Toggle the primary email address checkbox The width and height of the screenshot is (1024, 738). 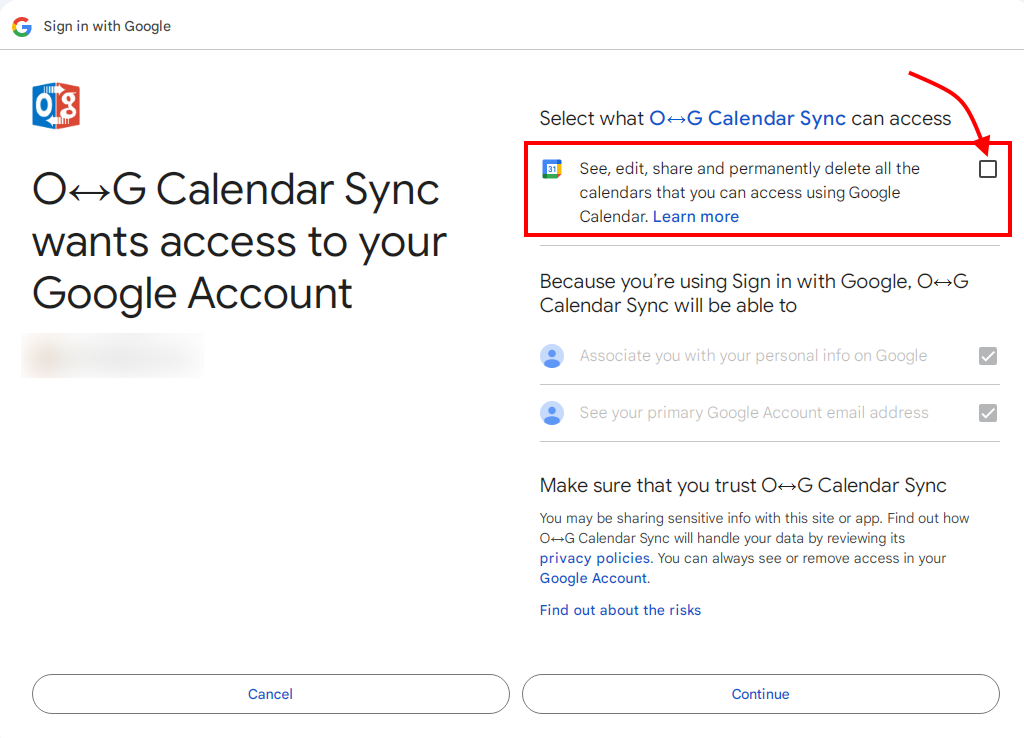pos(988,413)
